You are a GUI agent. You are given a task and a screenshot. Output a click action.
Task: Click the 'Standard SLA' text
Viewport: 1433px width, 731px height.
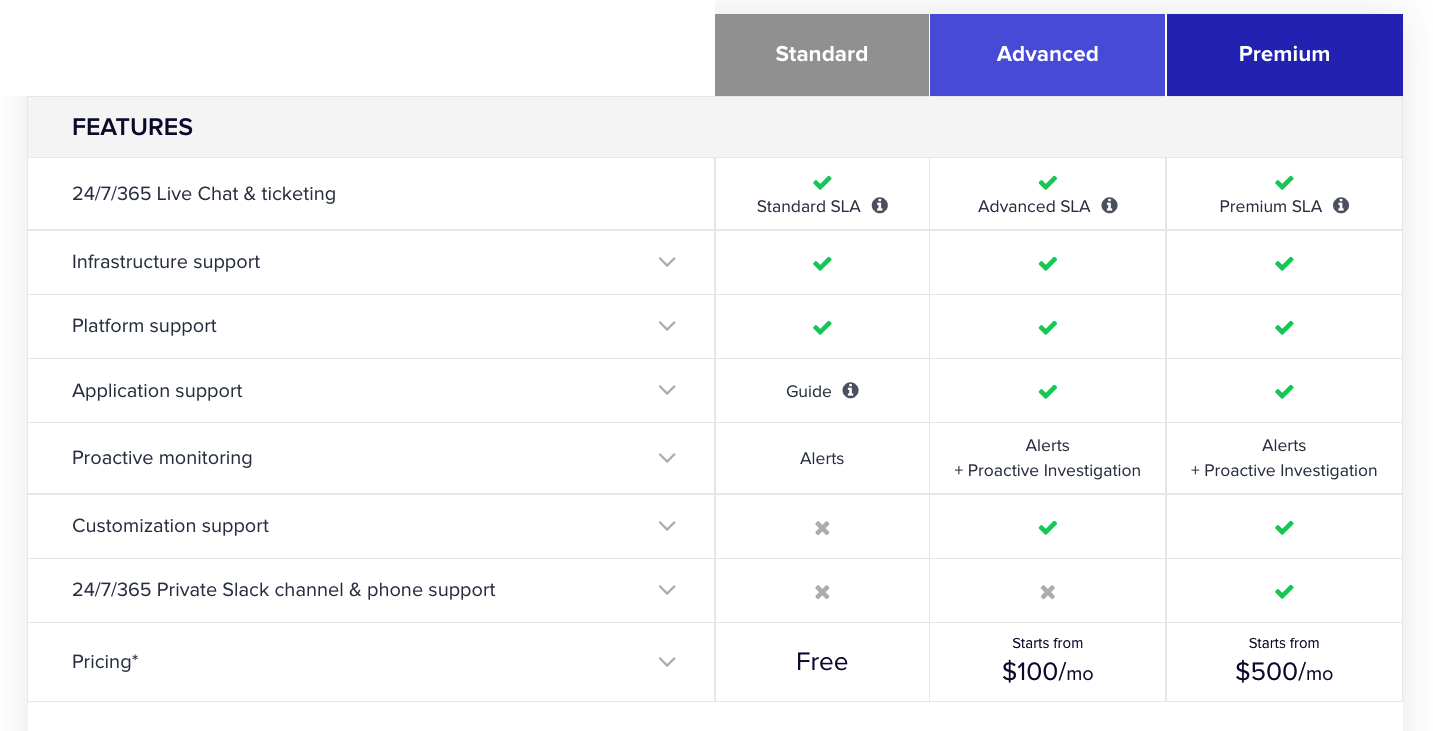coord(808,207)
